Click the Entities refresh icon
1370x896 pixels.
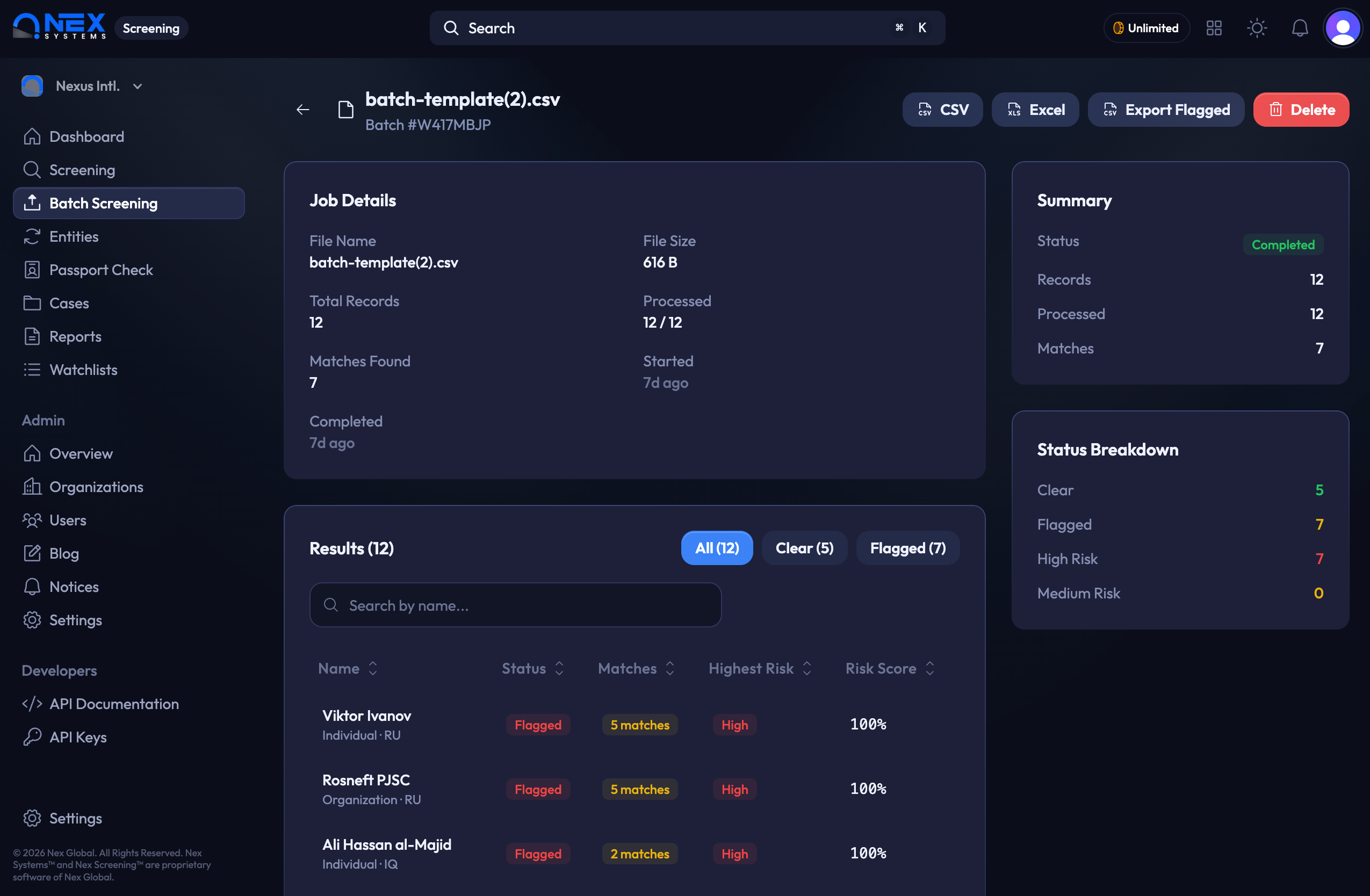click(32, 236)
